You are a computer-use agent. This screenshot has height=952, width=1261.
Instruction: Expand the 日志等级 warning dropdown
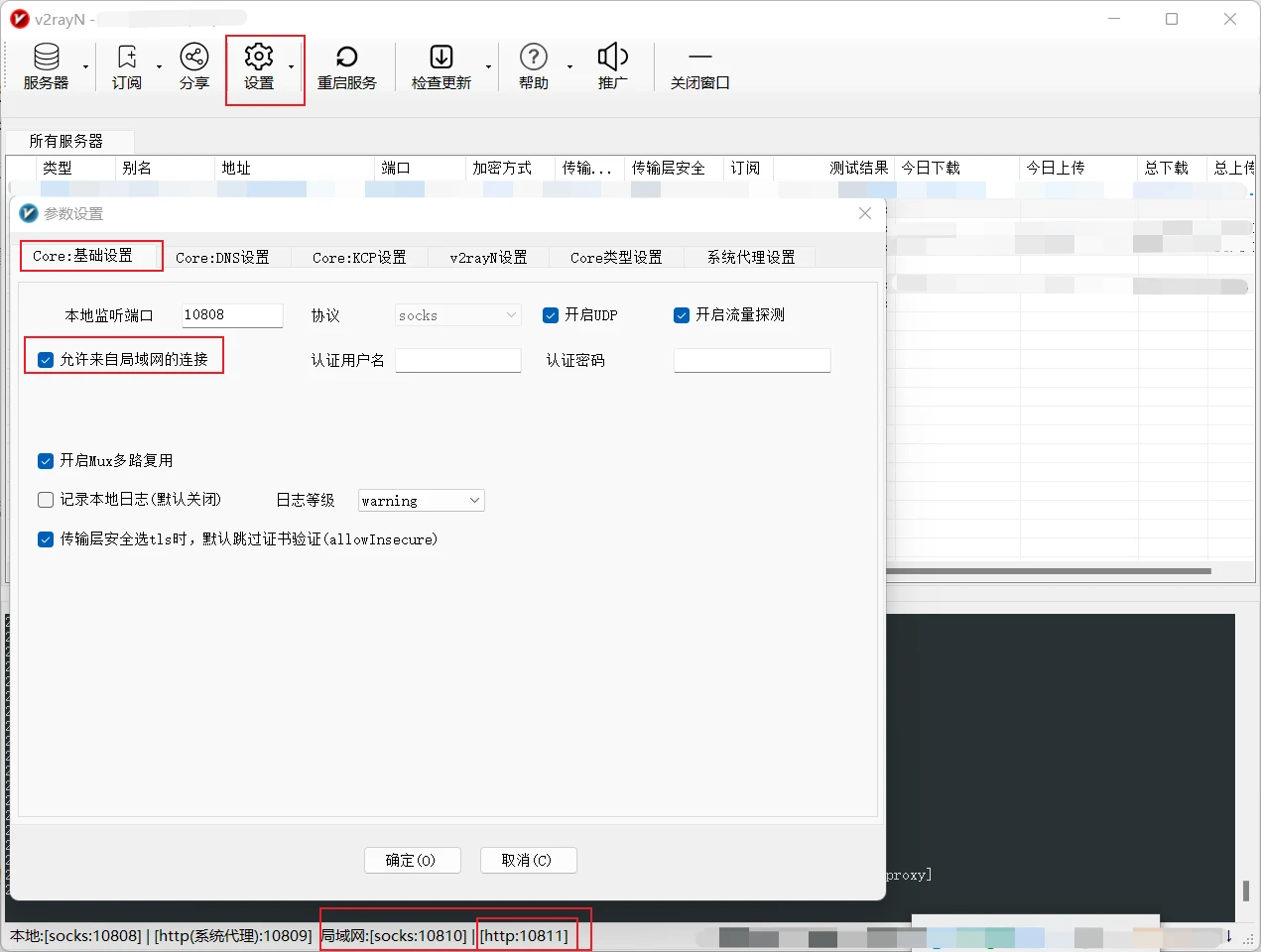tap(421, 501)
